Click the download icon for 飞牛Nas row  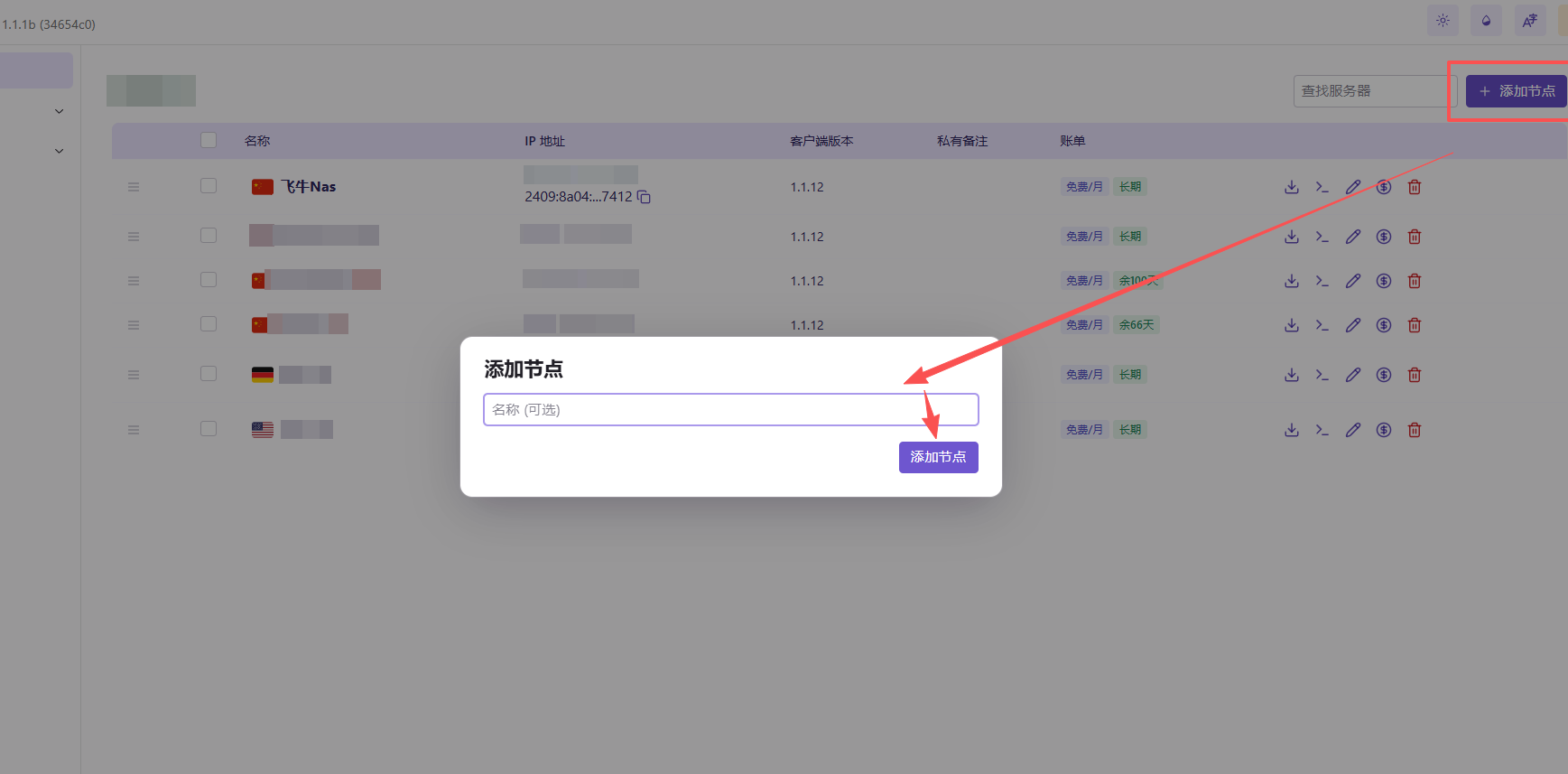1292,187
